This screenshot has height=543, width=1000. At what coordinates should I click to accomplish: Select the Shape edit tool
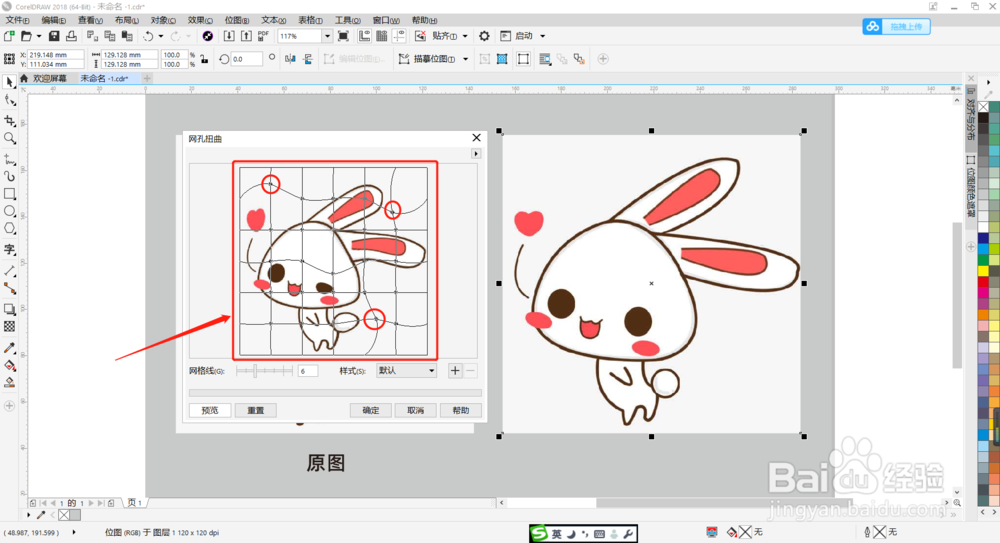10,100
